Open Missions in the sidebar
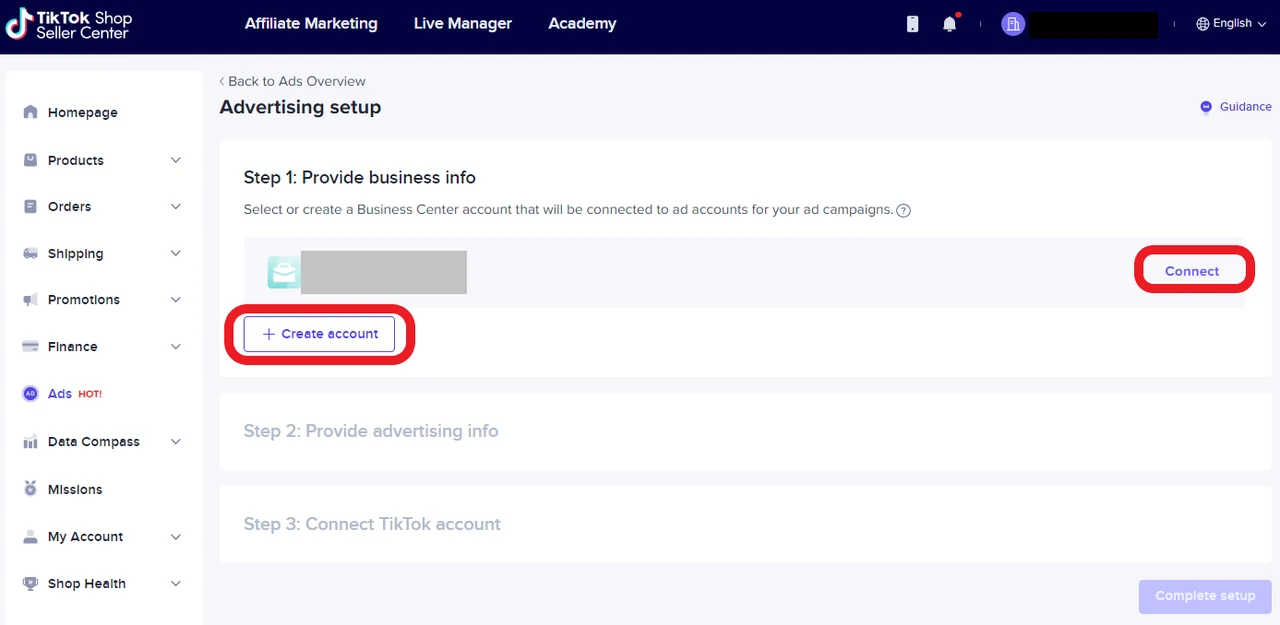 75,490
